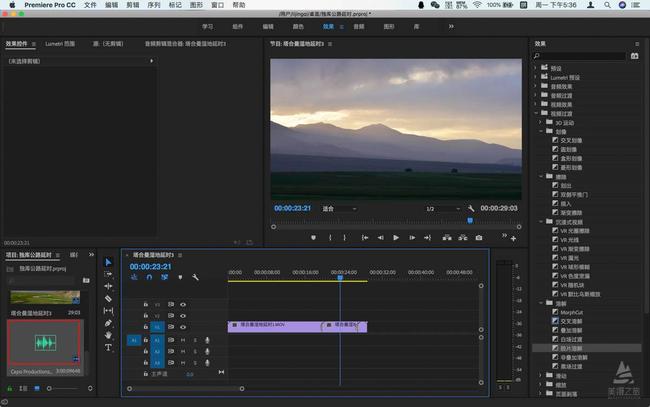Add marker in timeline header

(x=180, y=277)
